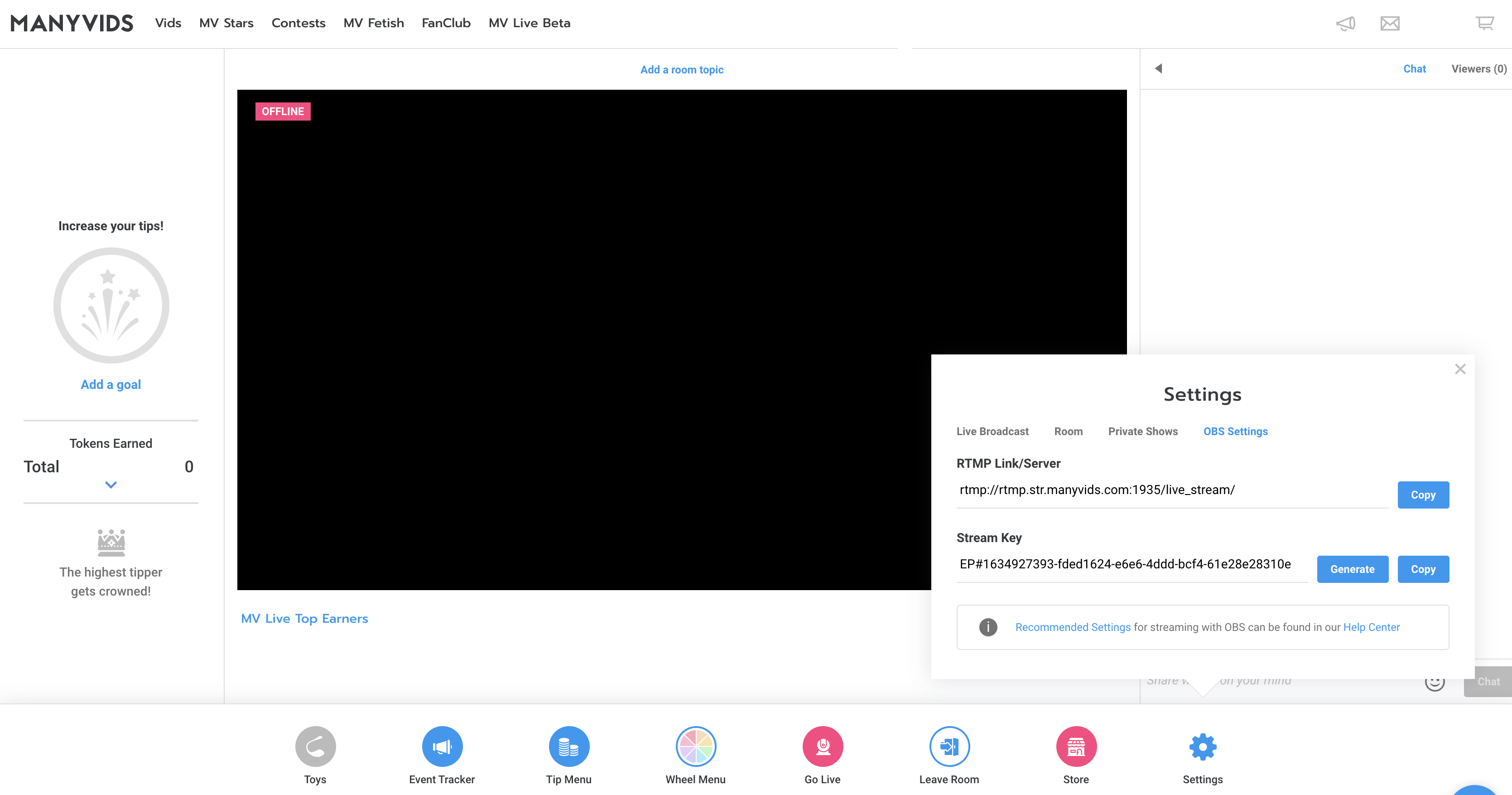
Task: Open the messages envelope icon
Action: pos(1389,24)
